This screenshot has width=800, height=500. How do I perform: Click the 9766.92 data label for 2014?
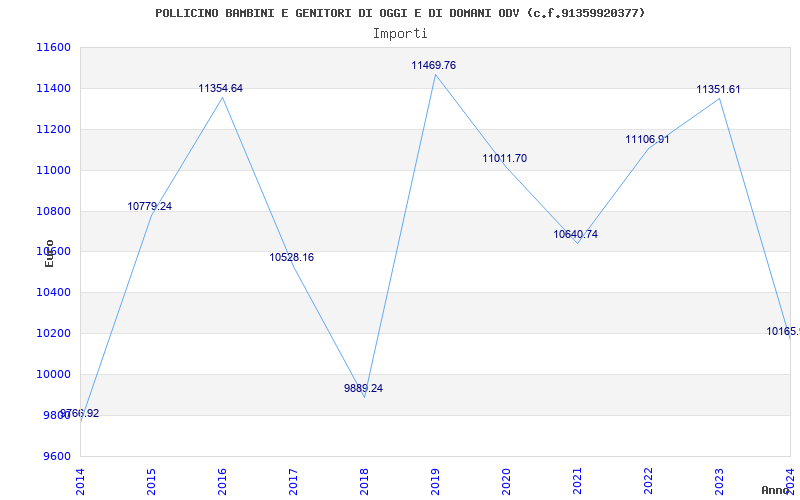coord(80,413)
